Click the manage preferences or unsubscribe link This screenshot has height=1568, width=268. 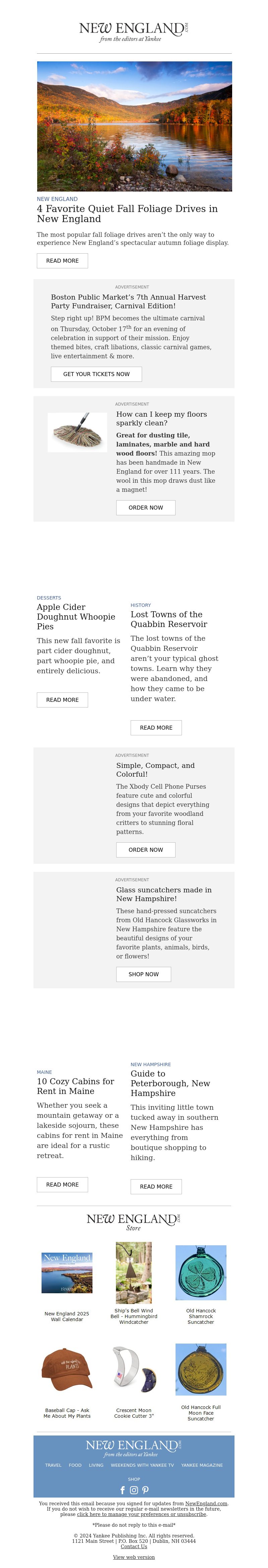(142, 1514)
